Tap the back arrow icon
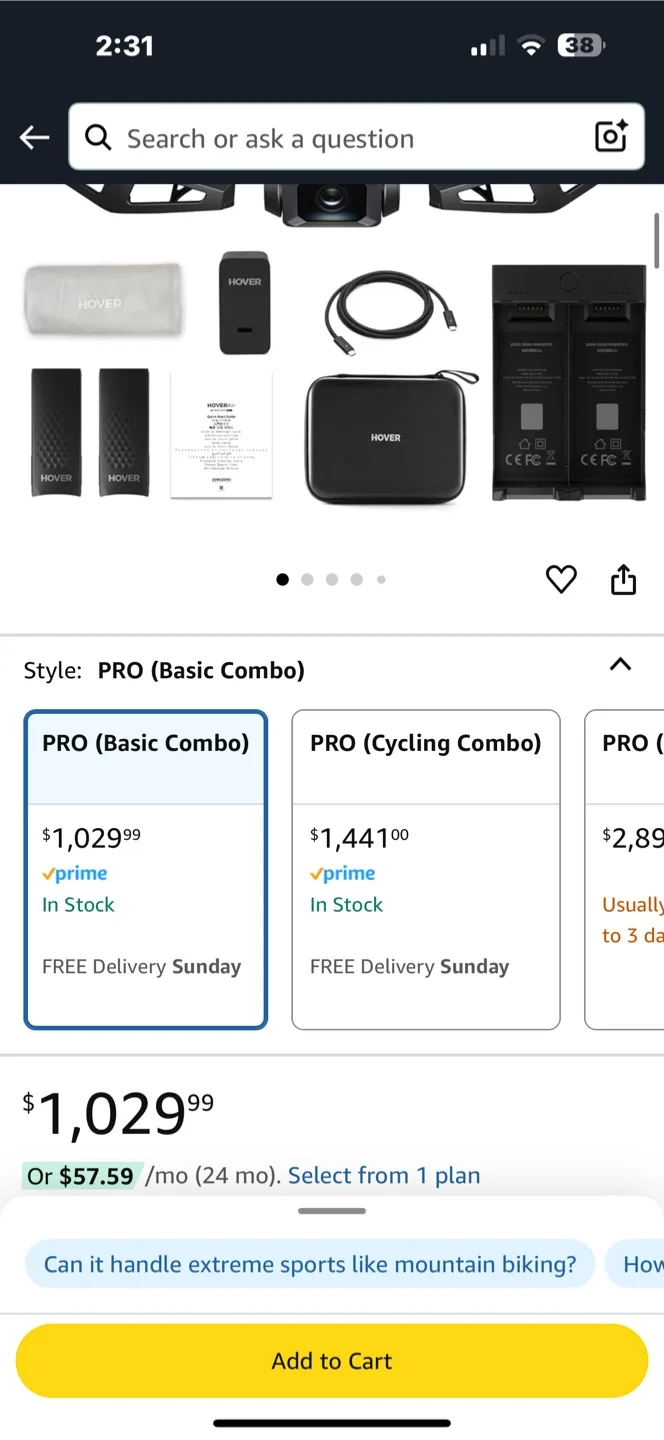Screen dimensions: 664x1440 (35, 138)
